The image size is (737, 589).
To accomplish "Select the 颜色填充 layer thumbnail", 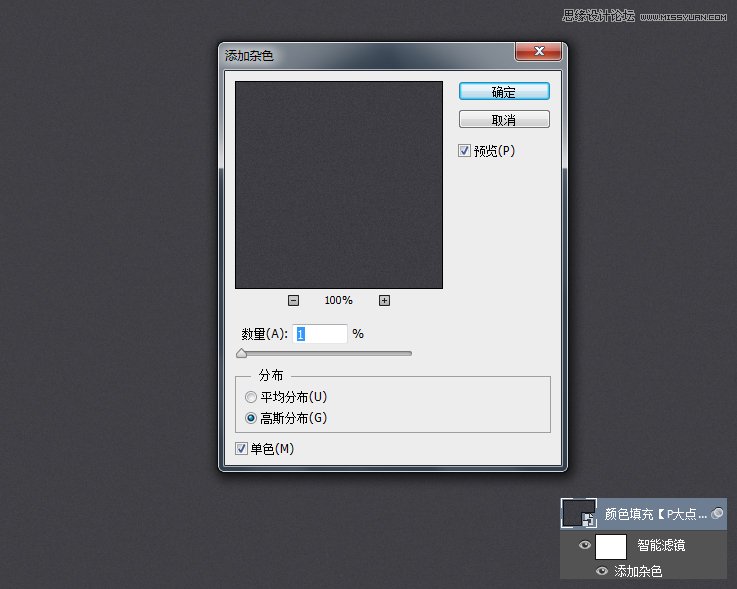I will [579, 514].
